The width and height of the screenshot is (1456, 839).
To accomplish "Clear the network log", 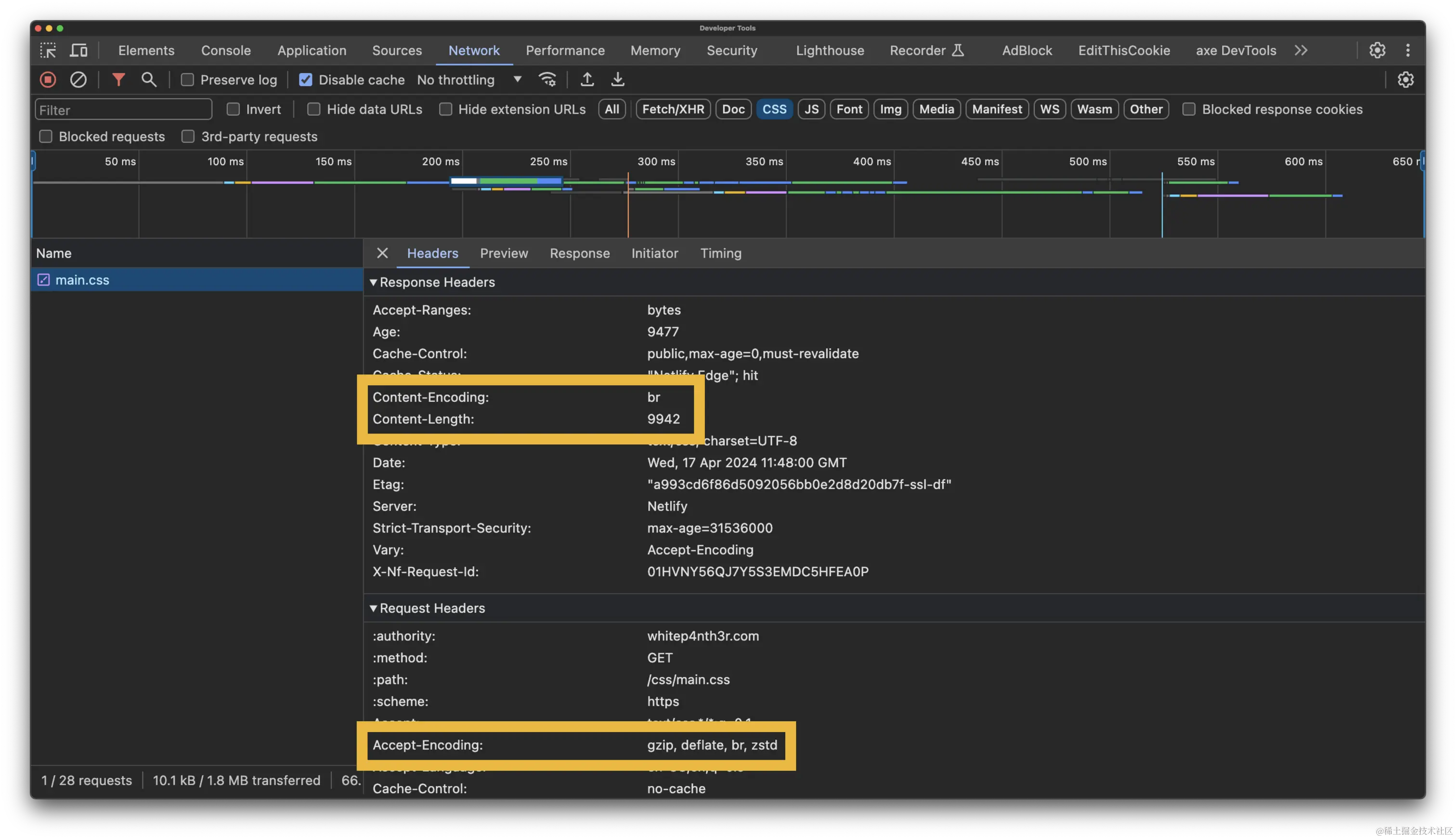I will (78, 79).
